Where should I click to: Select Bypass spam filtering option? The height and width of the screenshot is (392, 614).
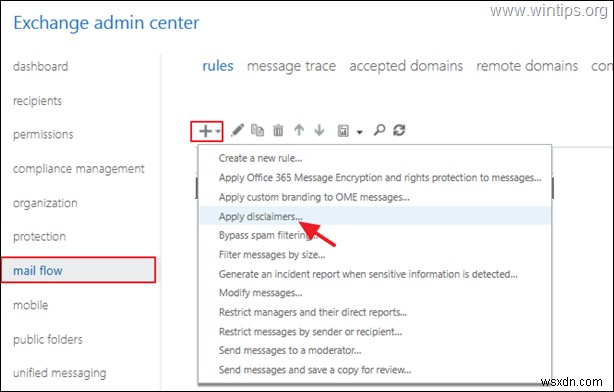tap(268, 235)
